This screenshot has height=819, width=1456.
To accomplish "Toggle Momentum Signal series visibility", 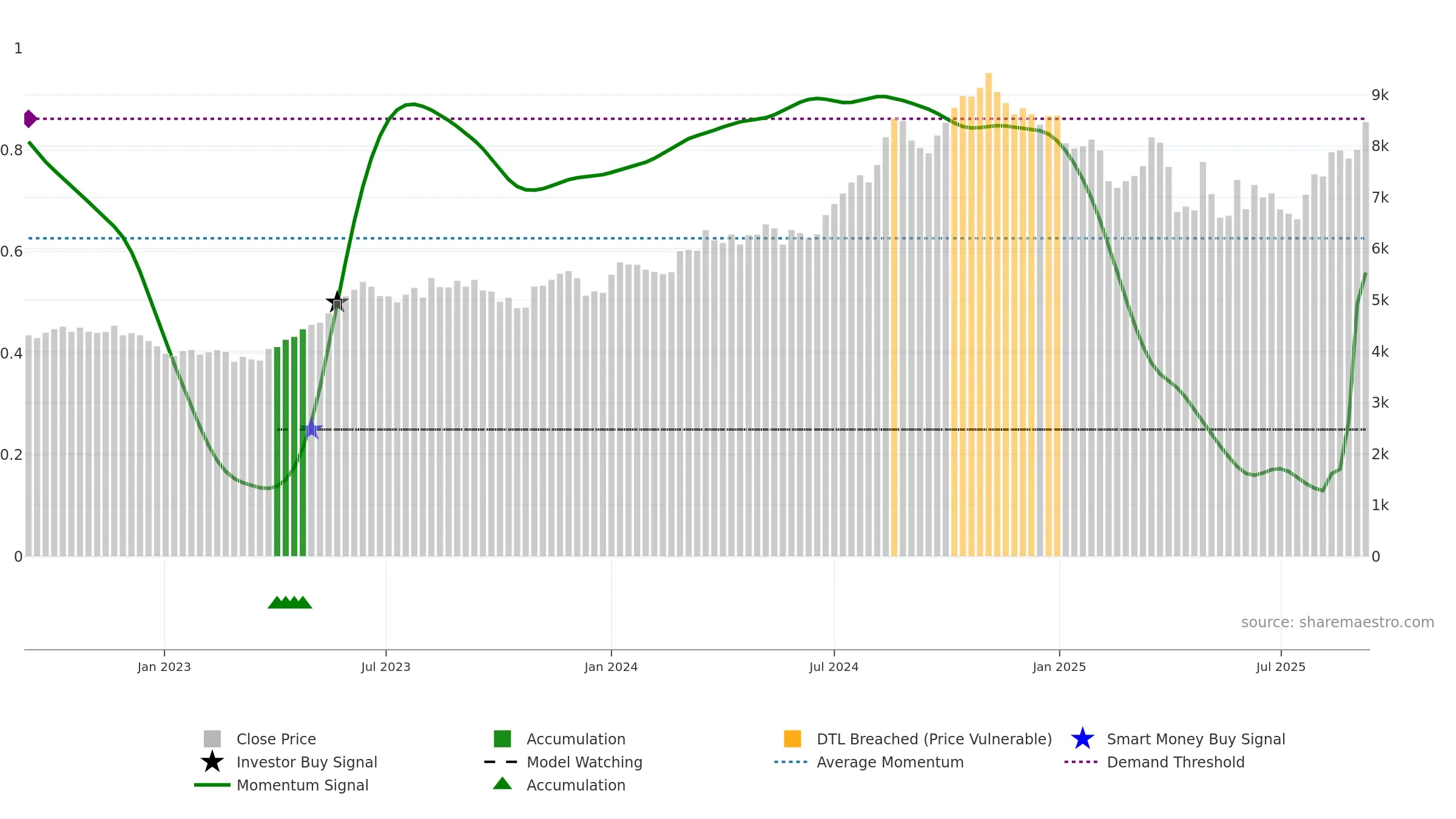I will click(x=281, y=785).
